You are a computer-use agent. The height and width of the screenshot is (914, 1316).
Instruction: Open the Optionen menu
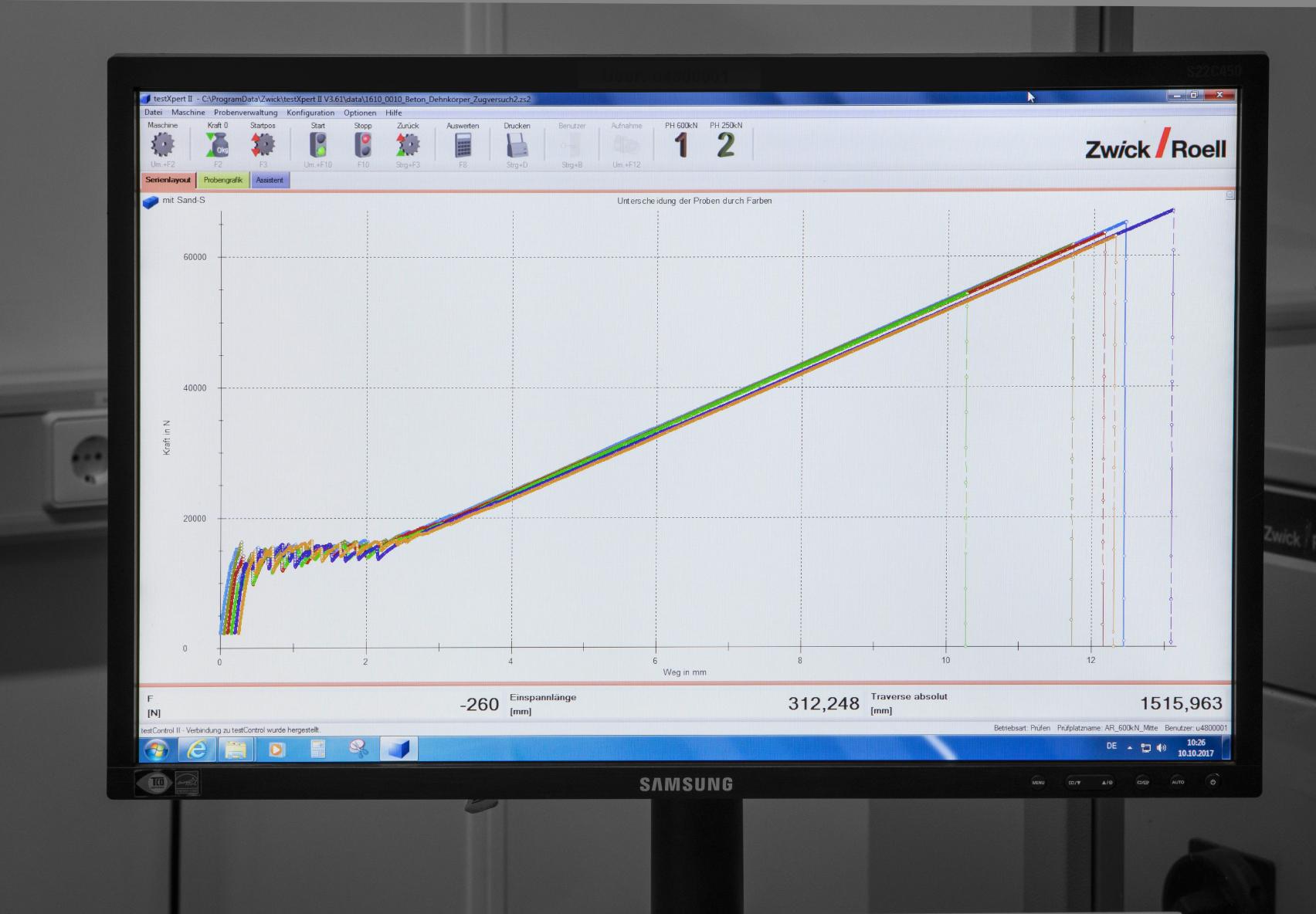(360, 113)
